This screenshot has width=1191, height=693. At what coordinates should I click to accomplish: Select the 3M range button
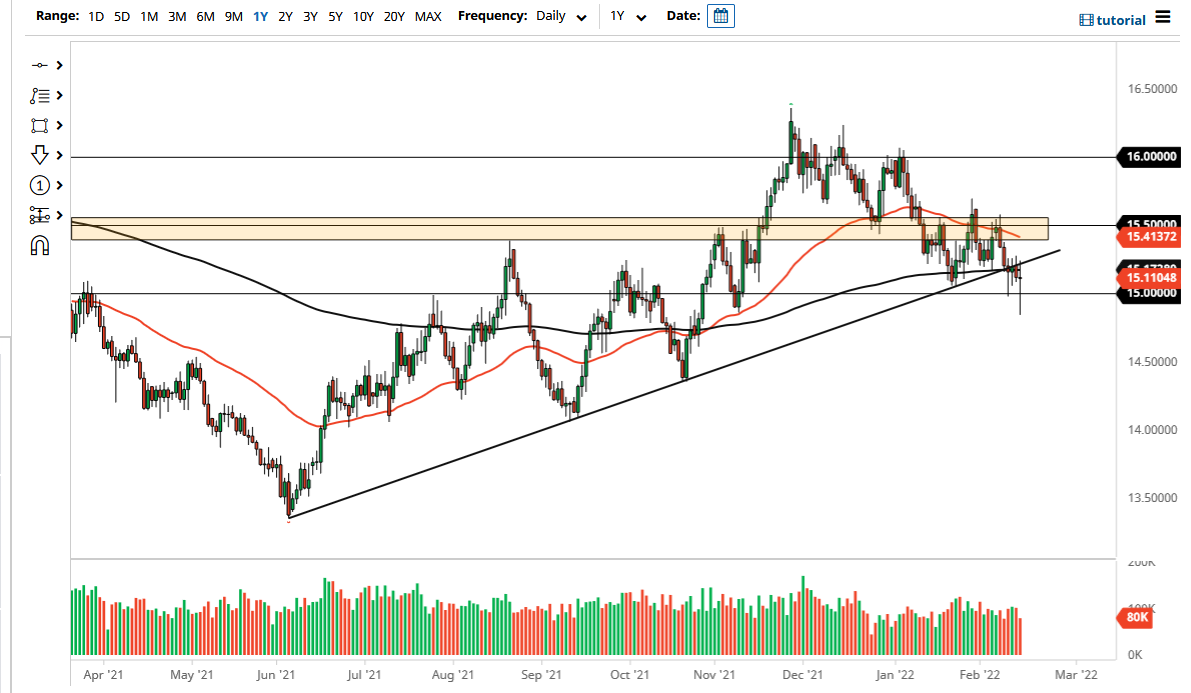click(176, 17)
